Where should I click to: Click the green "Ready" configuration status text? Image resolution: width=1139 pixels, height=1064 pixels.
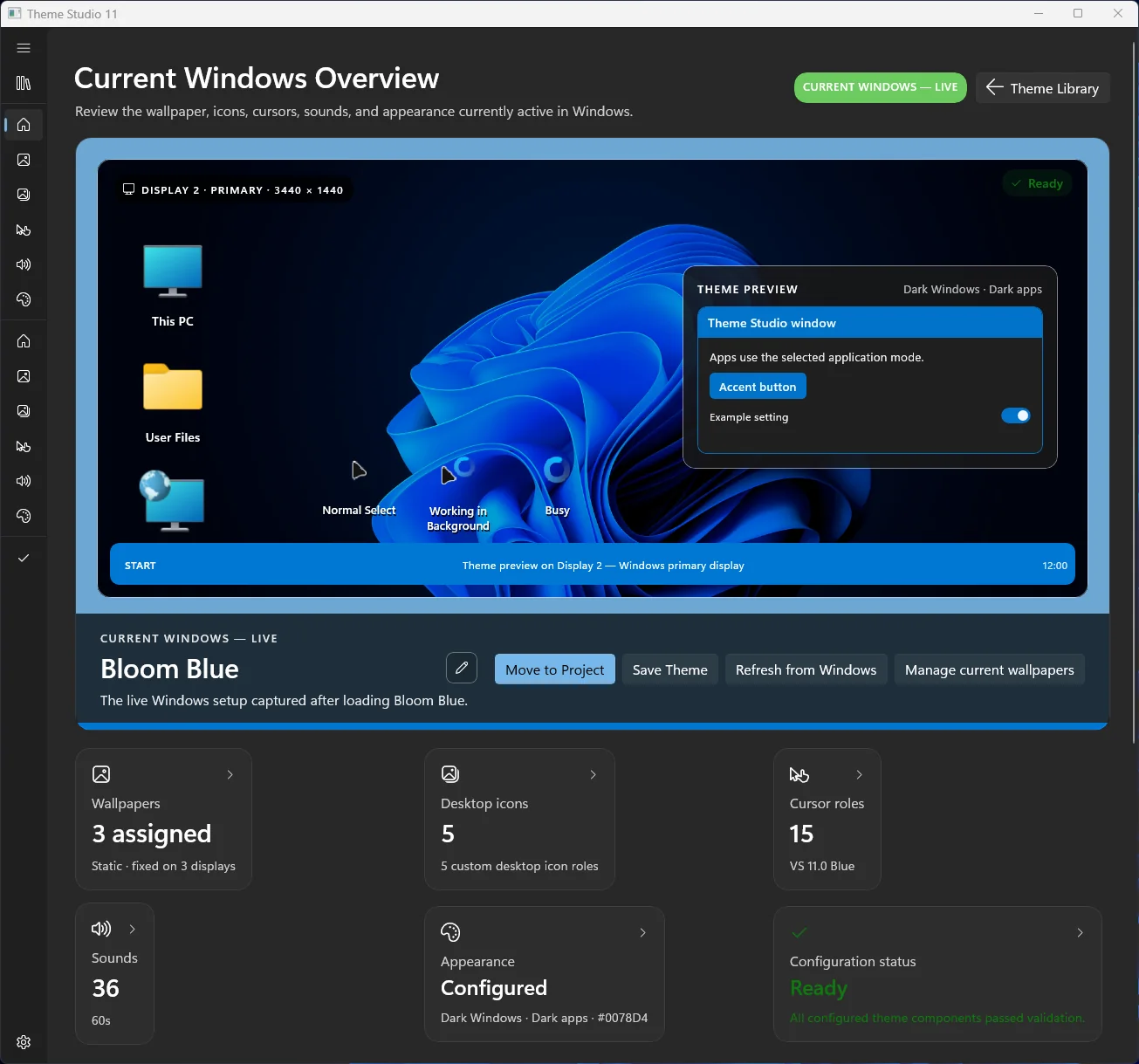pyautogui.click(x=819, y=988)
